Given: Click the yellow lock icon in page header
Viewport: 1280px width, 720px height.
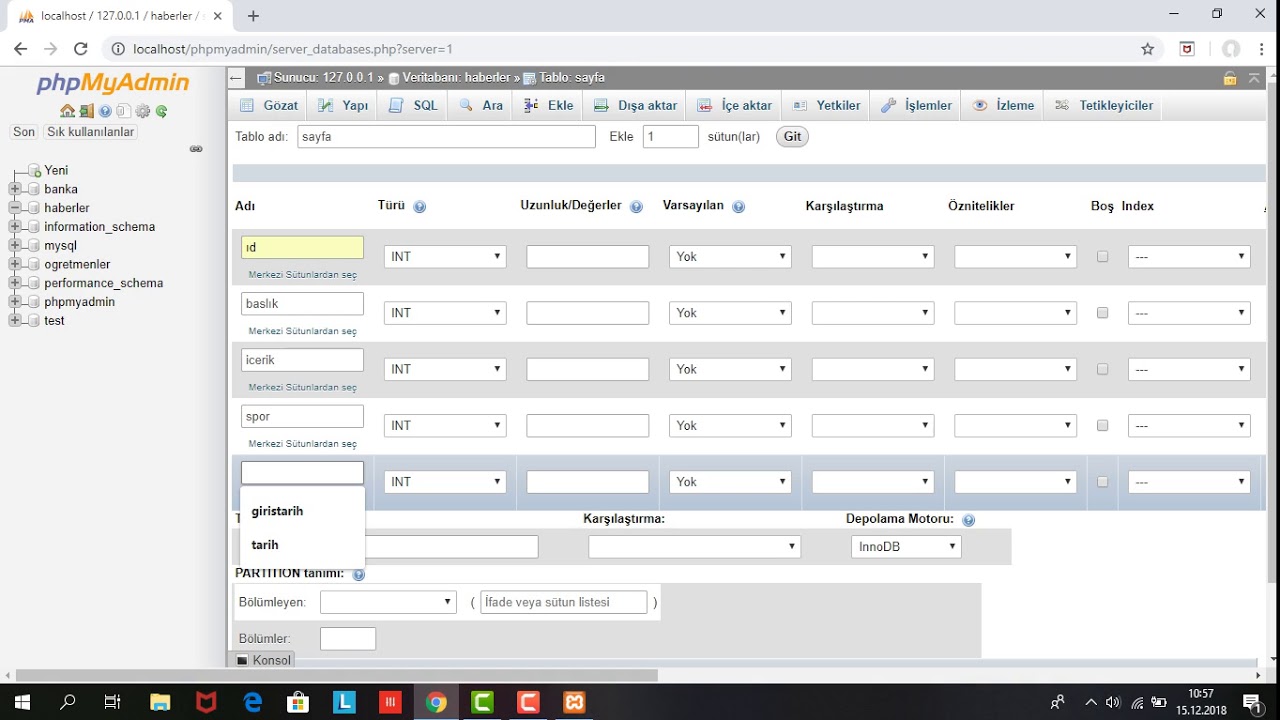Looking at the screenshot, I should [x=1229, y=78].
